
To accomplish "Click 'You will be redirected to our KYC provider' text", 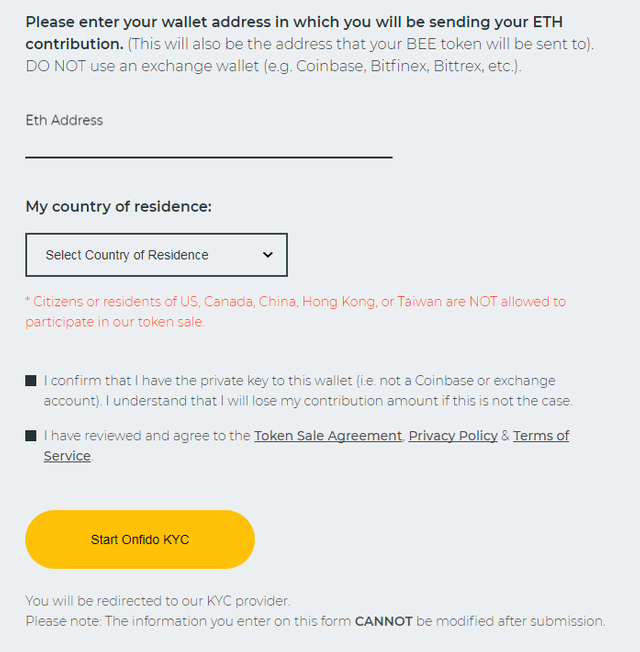I will (x=158, y=601).
